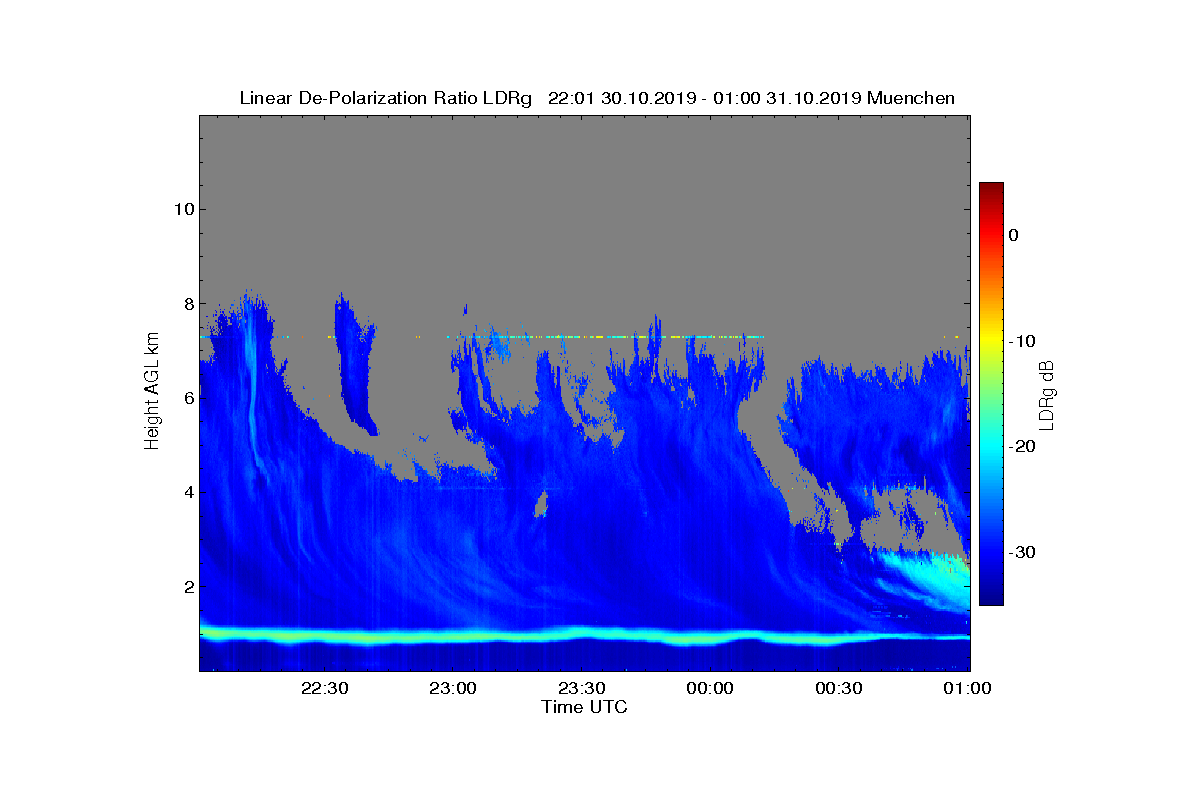Click the 'LDRg dB' colorbar label
The height and width of the screenshot is (800, 1200).
point(1046,394)
